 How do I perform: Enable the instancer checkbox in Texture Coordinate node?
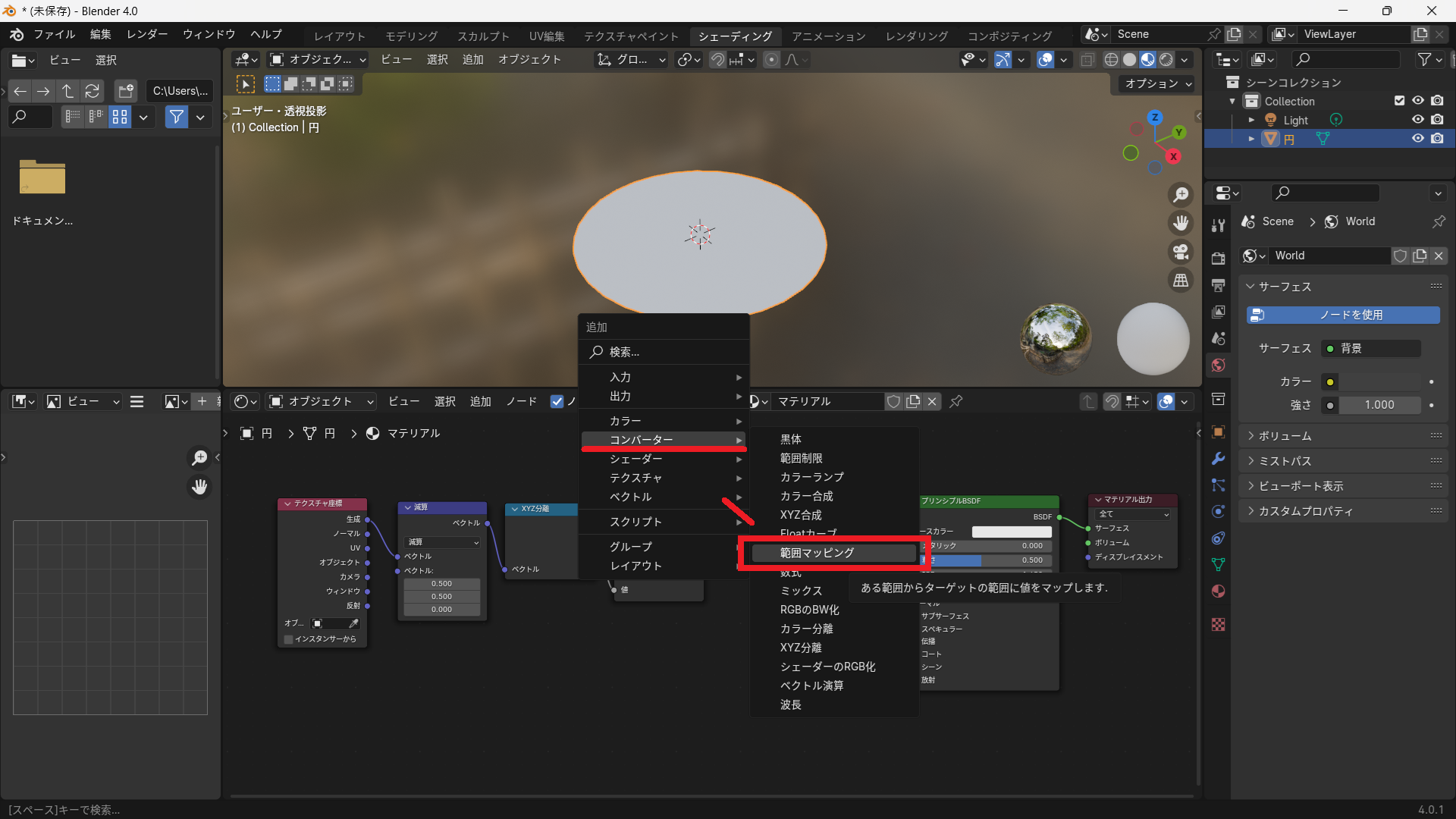289,639
